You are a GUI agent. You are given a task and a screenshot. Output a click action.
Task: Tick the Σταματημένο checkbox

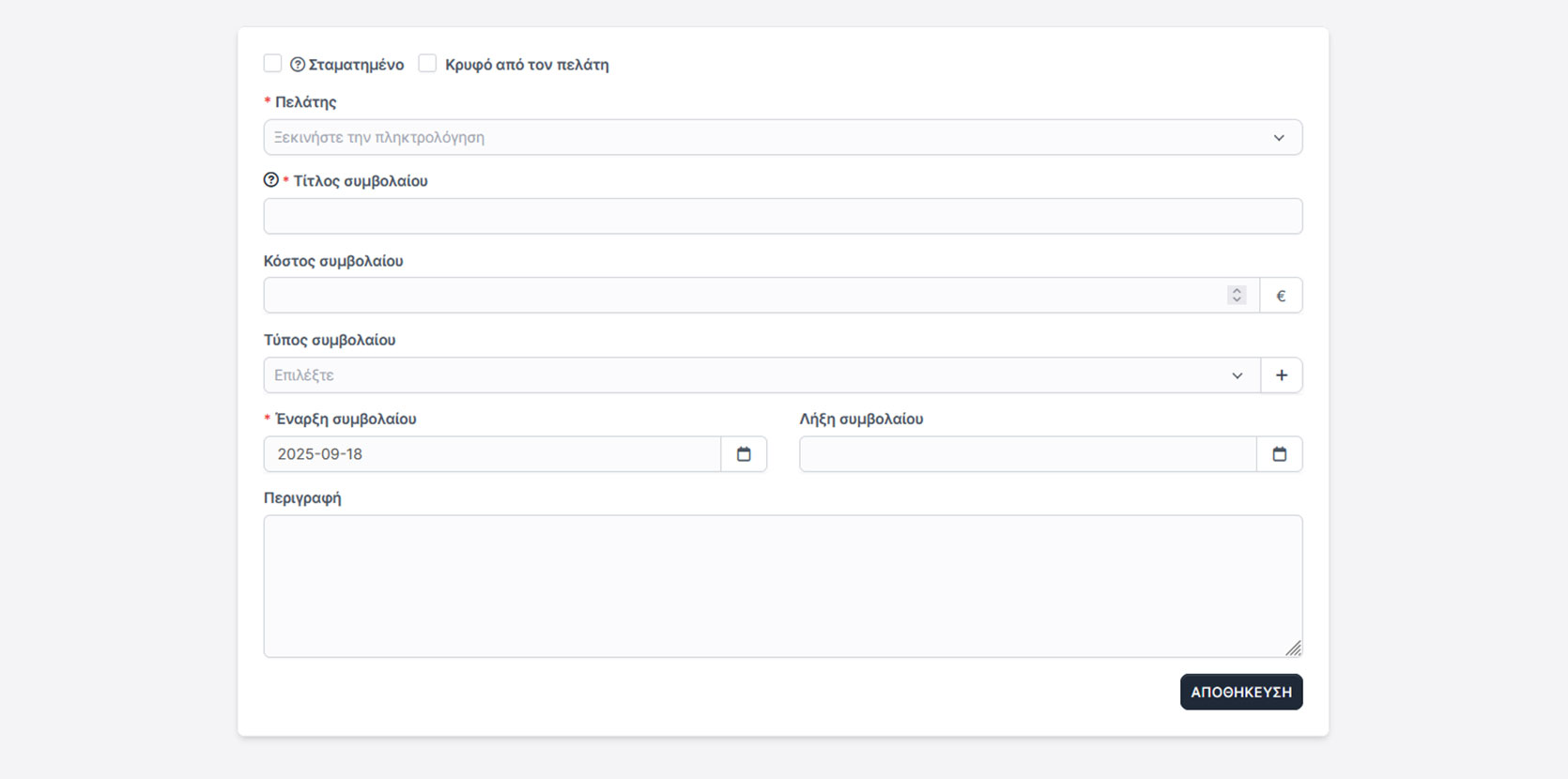[273, 64]
